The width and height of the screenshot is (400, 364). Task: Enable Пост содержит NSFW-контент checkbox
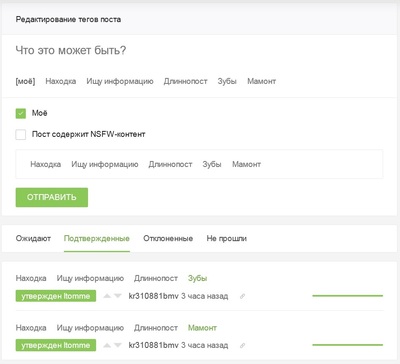pos(21,134)
